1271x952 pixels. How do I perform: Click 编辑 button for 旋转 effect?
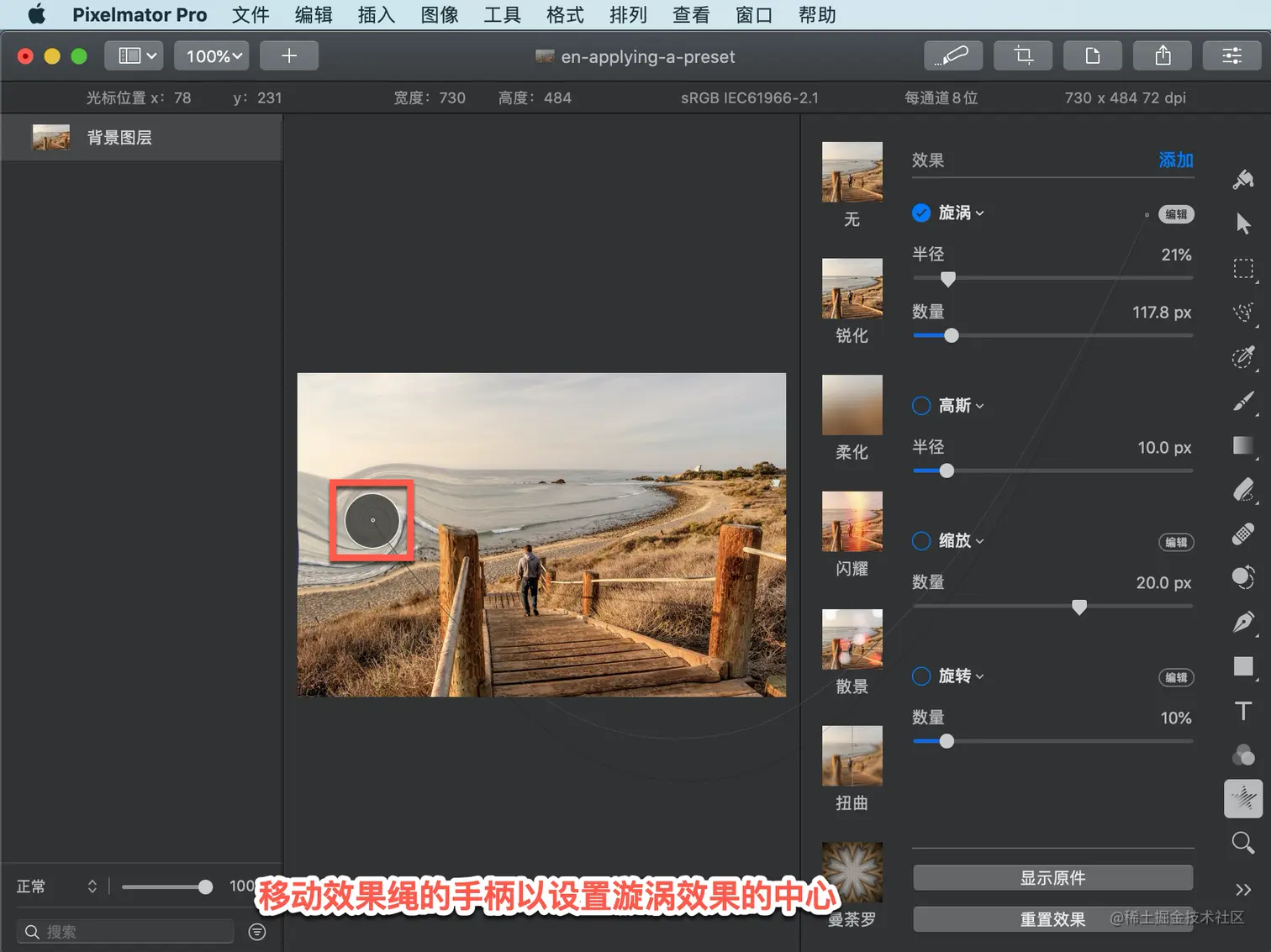click(1176, 677)
